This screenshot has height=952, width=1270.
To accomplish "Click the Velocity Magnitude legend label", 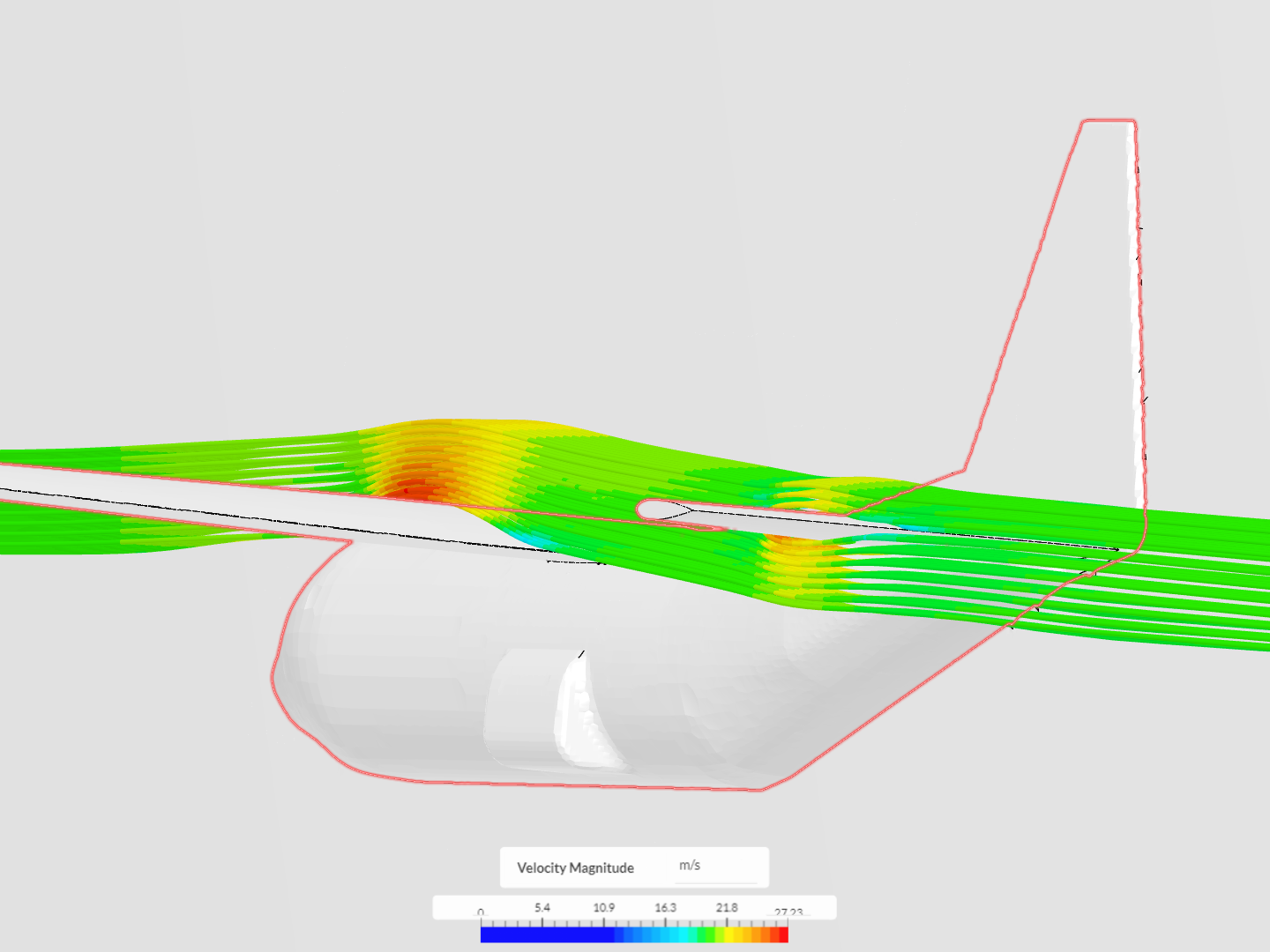I will point(575,868).
